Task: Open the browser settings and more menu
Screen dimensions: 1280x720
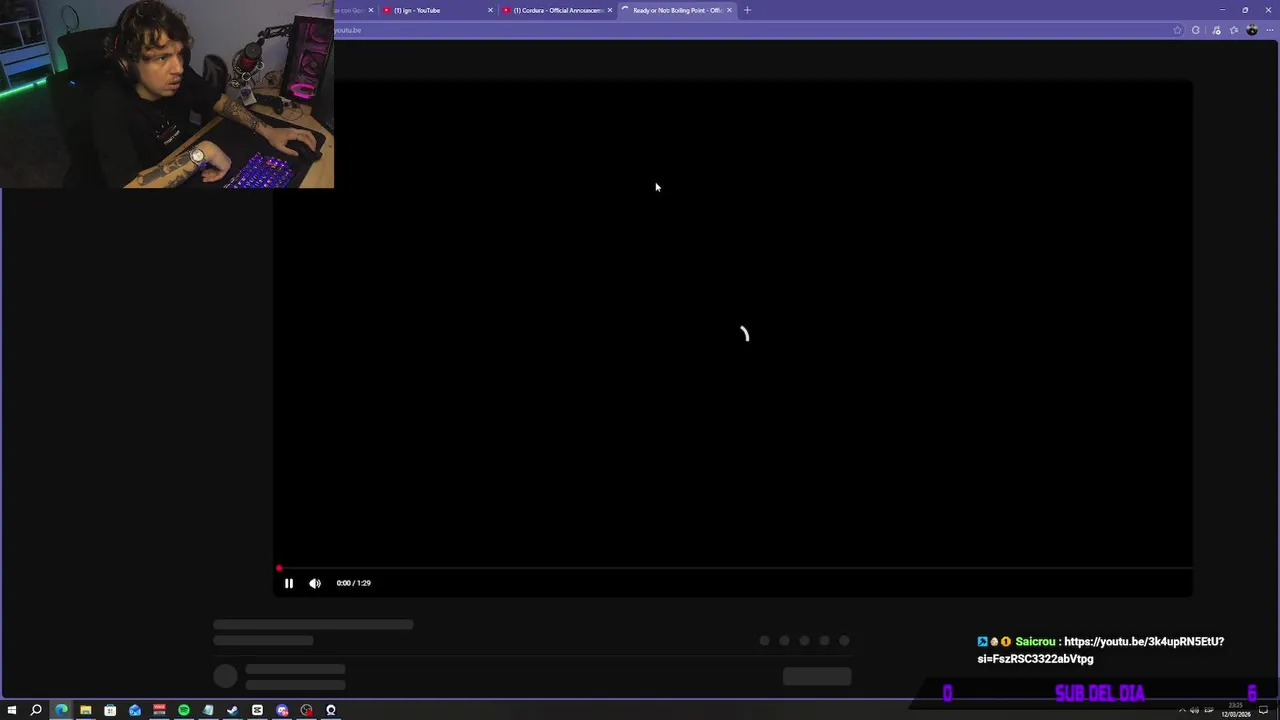Action: (x=1270, y=30)
